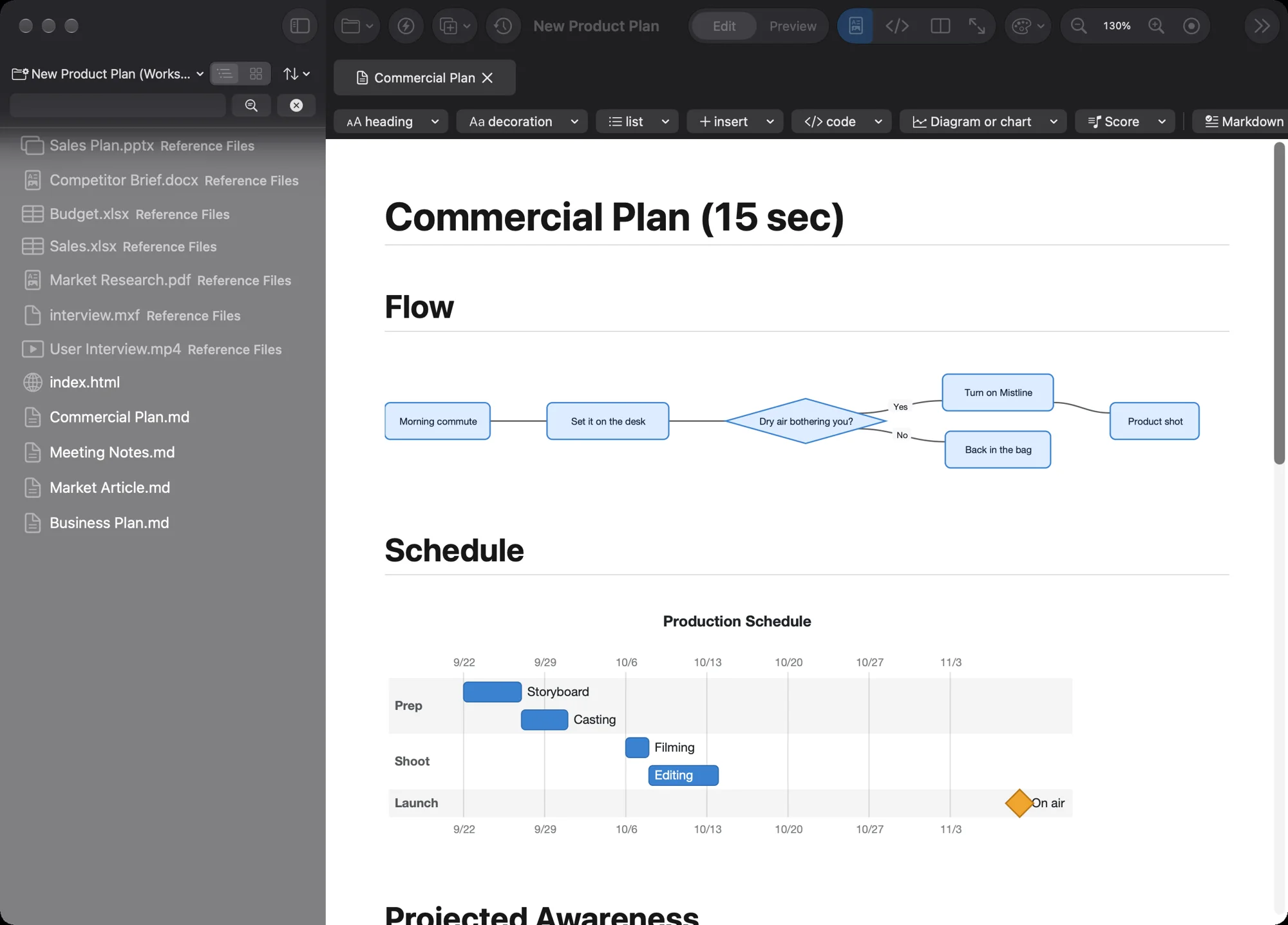The image size is (1288, 925).
Task: Open the new document plus icon
Action: tap(455, 26)
